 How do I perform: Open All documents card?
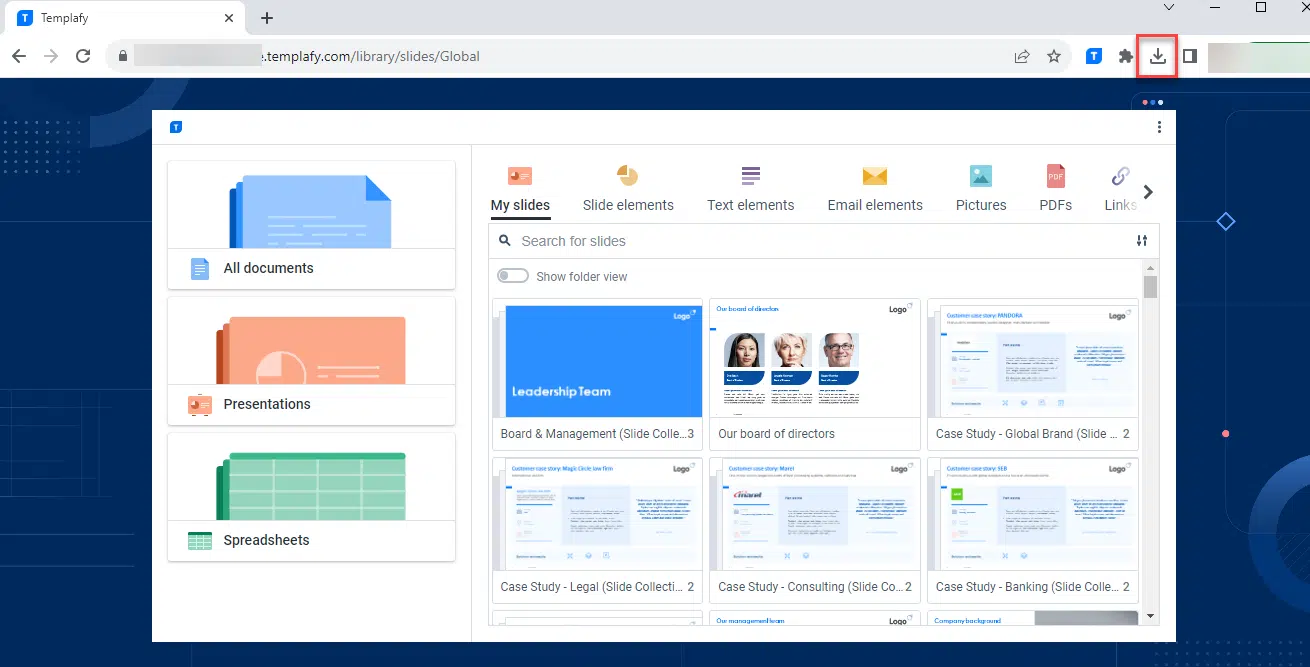pyautogui.click(x=311, y=225)
